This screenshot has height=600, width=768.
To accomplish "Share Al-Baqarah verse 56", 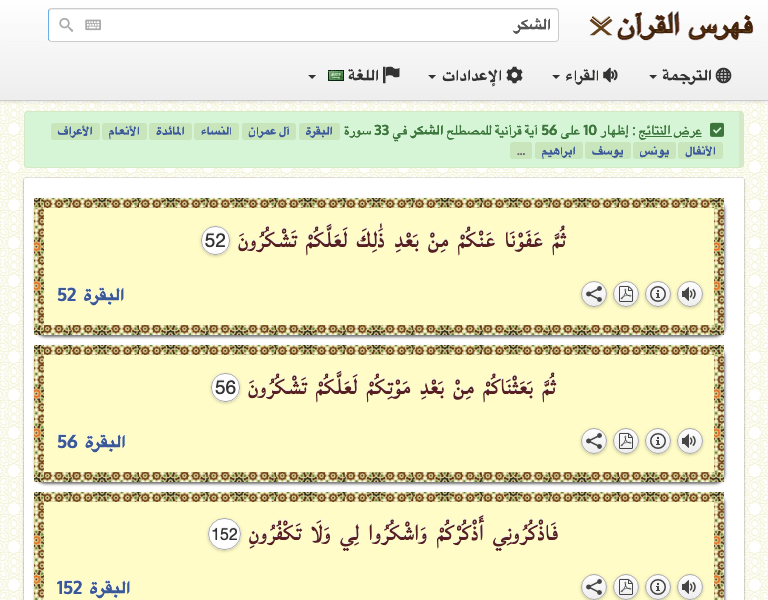I will click(x=593, y=441).
